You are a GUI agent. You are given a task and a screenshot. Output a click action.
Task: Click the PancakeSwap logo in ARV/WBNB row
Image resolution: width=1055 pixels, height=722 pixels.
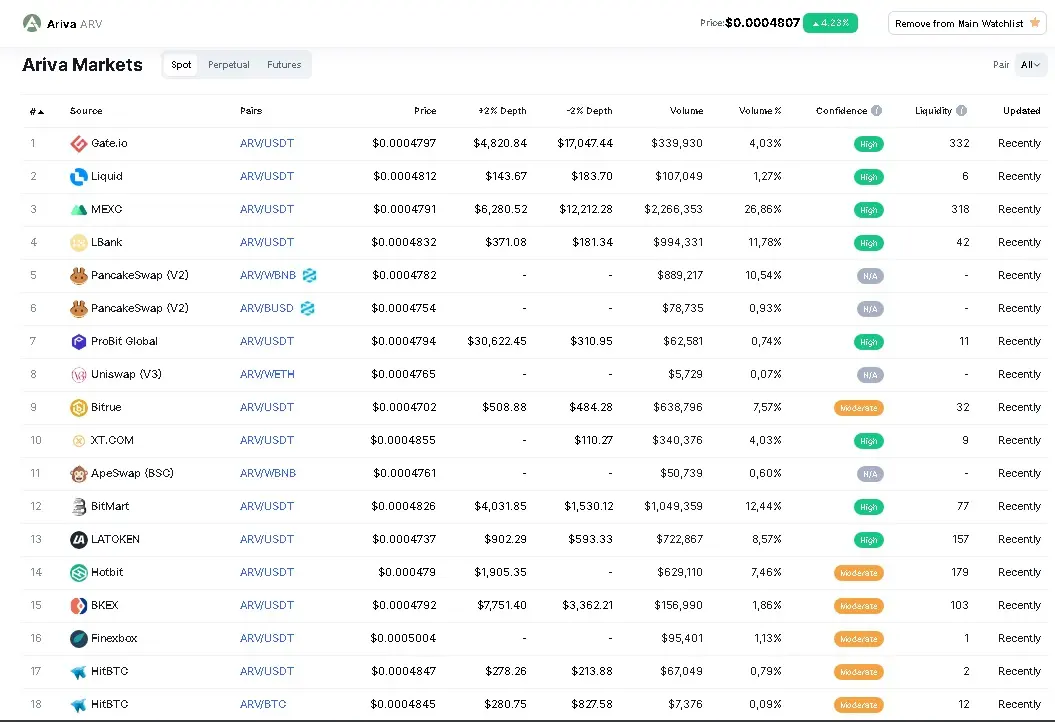click(x=79, y=275)
